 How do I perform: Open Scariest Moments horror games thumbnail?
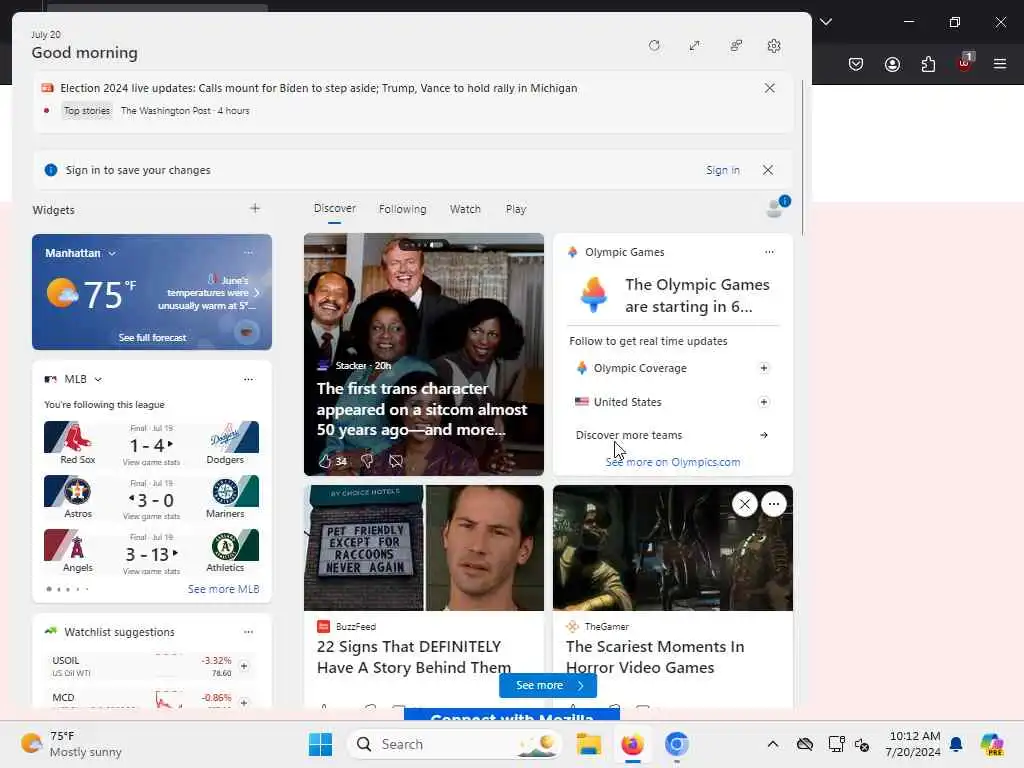coord(673,547)
